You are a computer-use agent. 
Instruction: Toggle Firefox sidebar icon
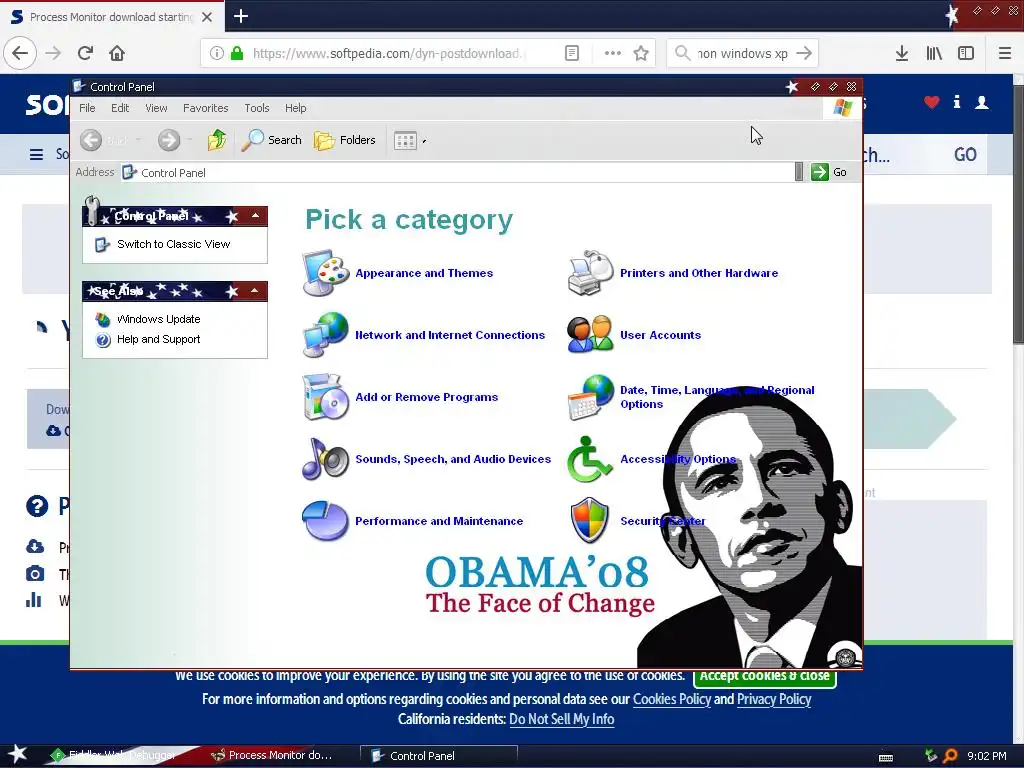[x=966, y=53]
